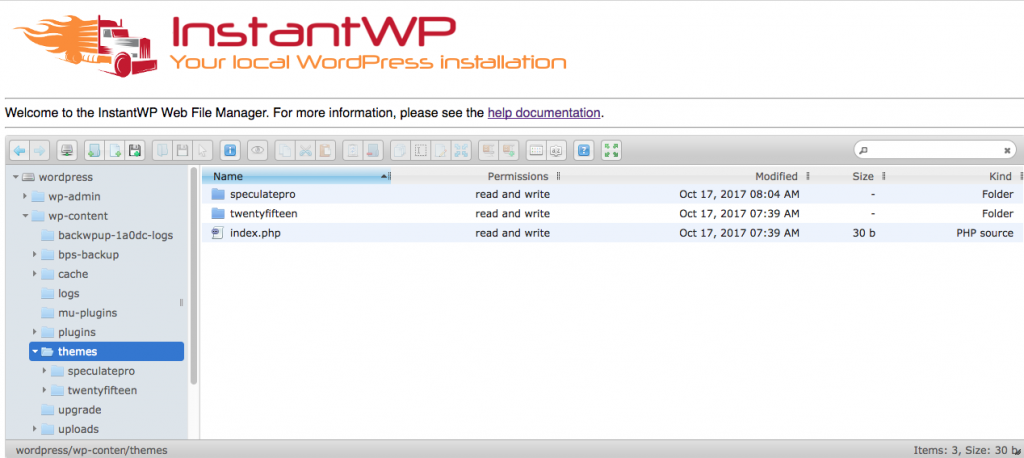Click the Save (floppy disk) toolbar icon
Screen dimensions: 1024x458
tap(136, 150)
